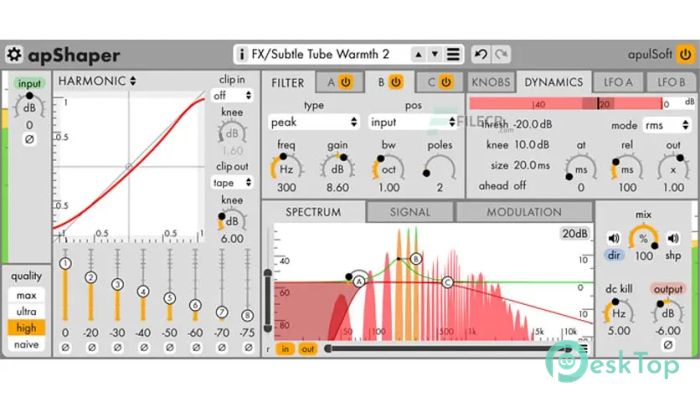Click the mix percent knob
The width and height of the screenshot is (700, 400).
(643, 238)
